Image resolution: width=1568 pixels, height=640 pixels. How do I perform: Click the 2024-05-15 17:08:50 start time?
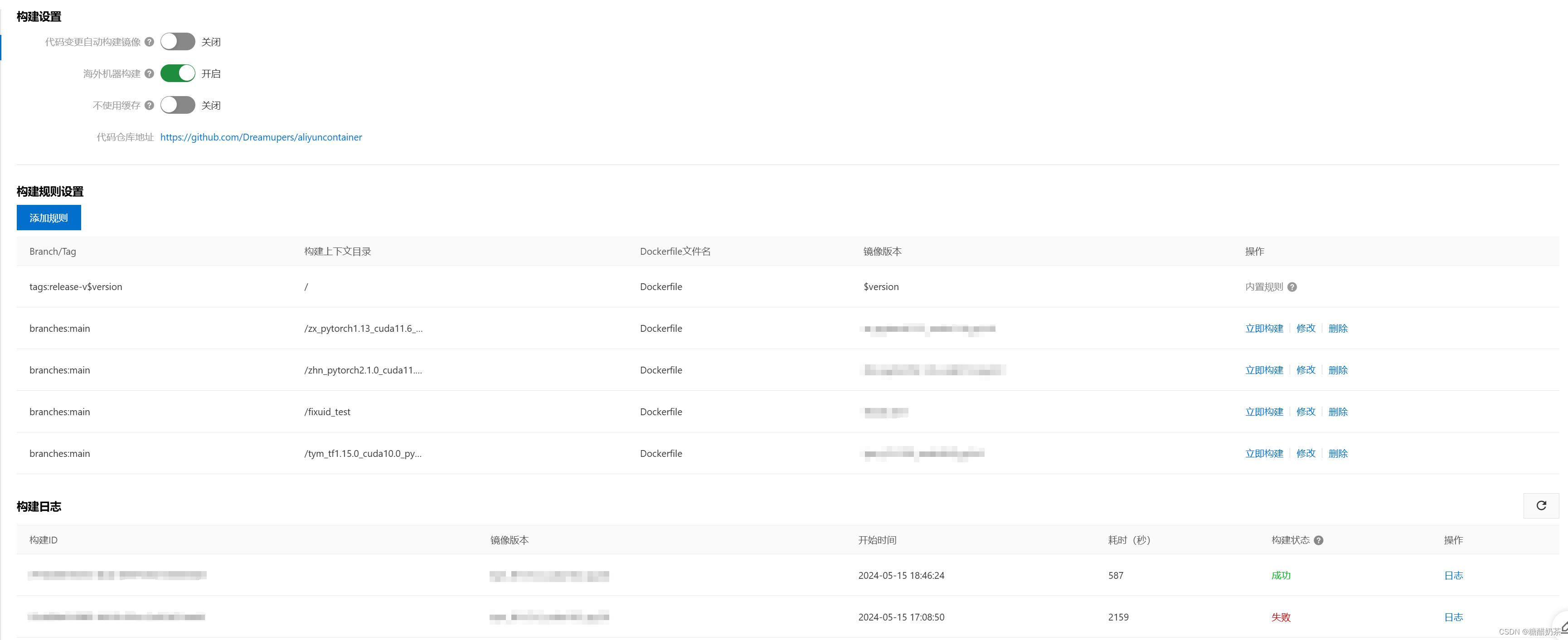coord(901,617)
